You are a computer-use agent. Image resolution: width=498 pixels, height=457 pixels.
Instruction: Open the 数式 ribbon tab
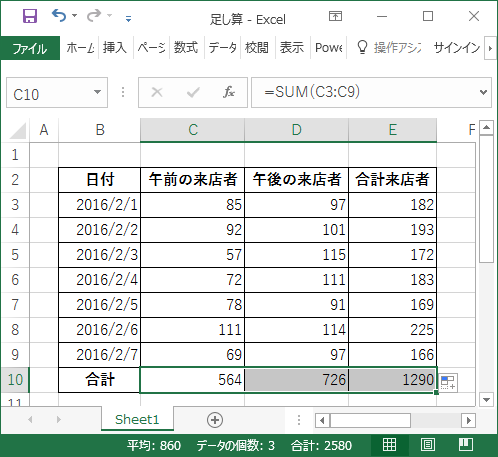pos(186,48)
